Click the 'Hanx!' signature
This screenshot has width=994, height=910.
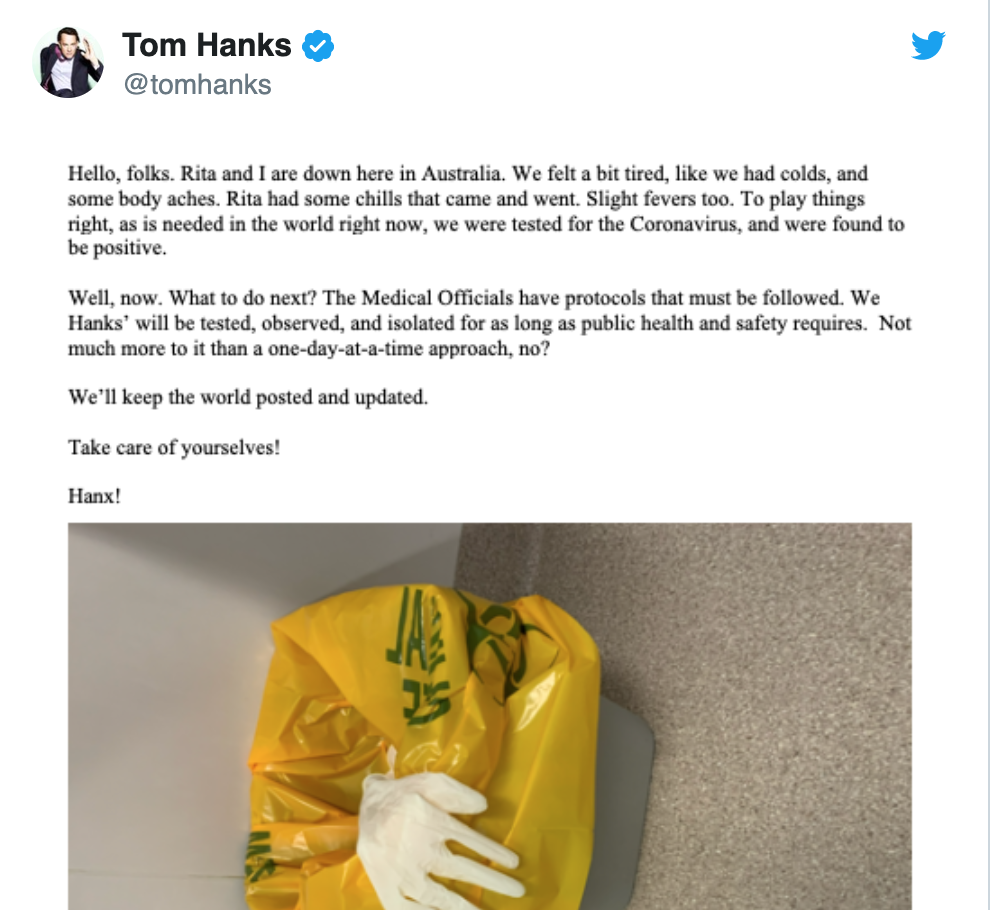point(94,496)
